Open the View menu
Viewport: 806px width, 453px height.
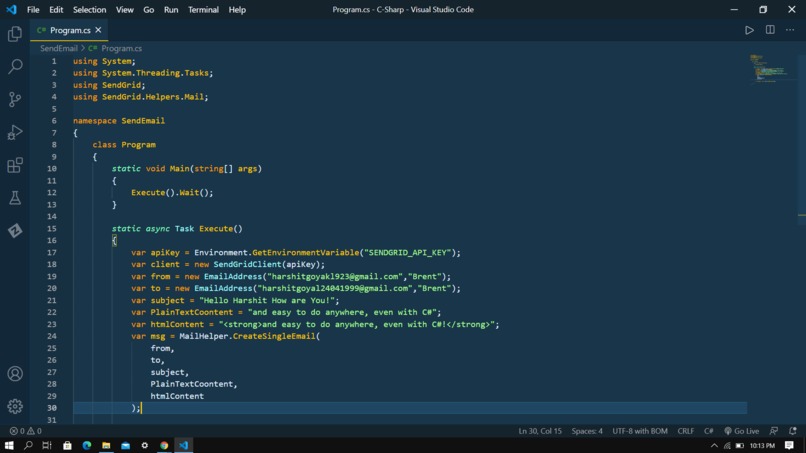[124, 9]
